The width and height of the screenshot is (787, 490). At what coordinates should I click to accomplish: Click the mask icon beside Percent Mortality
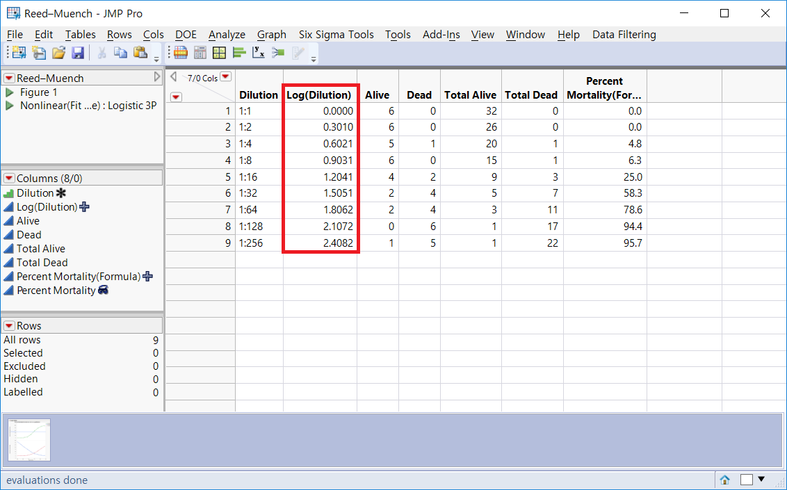102,291
